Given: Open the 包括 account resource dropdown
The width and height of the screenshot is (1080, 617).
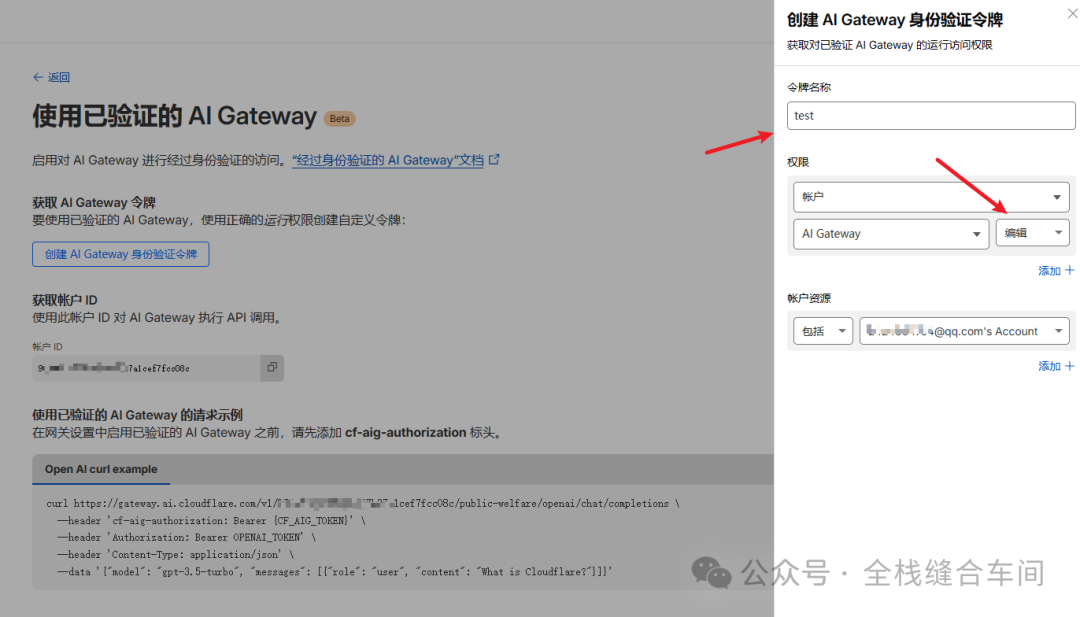Looking at the screenshot, I should coord(823,331).
